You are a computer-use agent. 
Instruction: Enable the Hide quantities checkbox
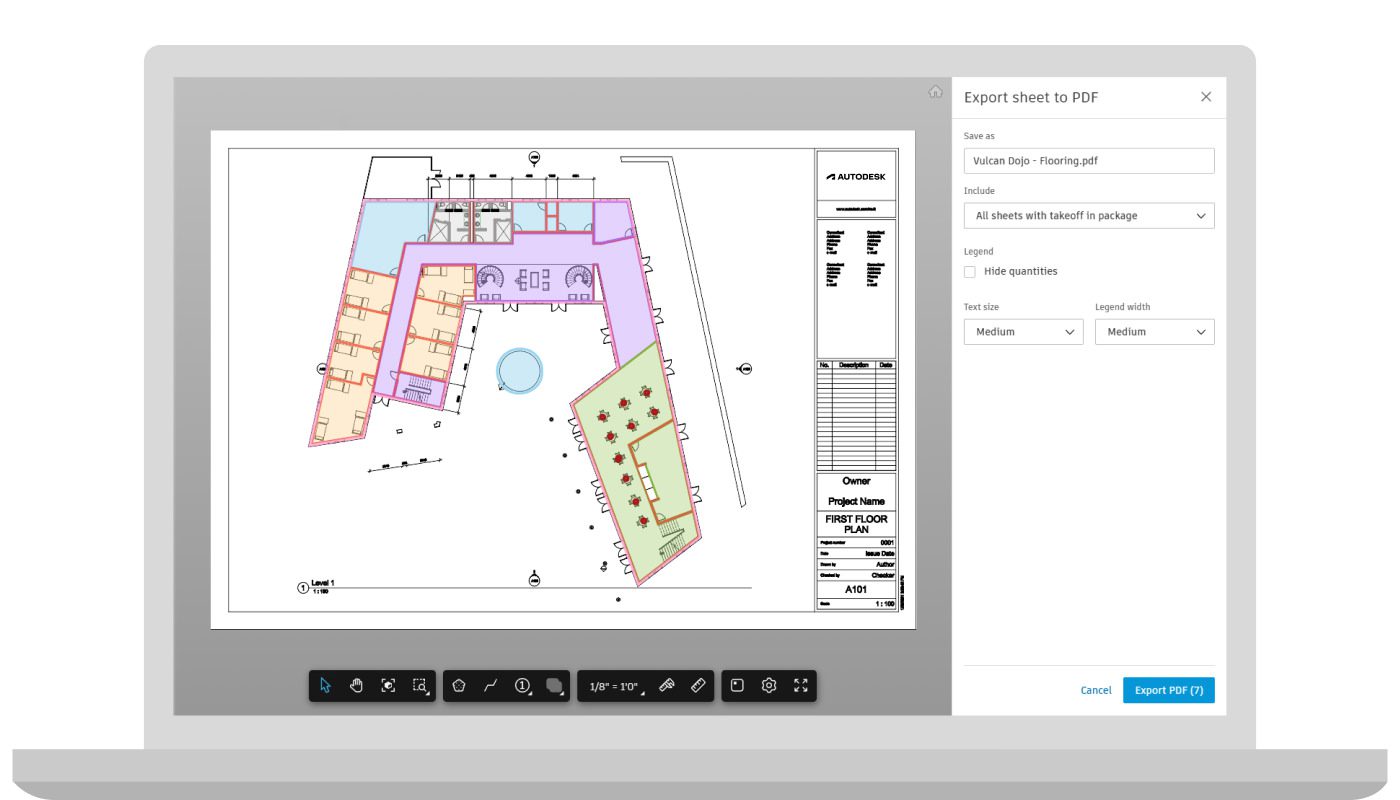970,272
